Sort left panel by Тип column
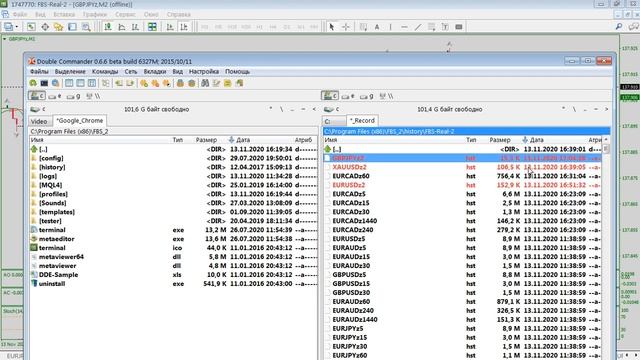Screen dimensions: 640x360 click(178, 140)
